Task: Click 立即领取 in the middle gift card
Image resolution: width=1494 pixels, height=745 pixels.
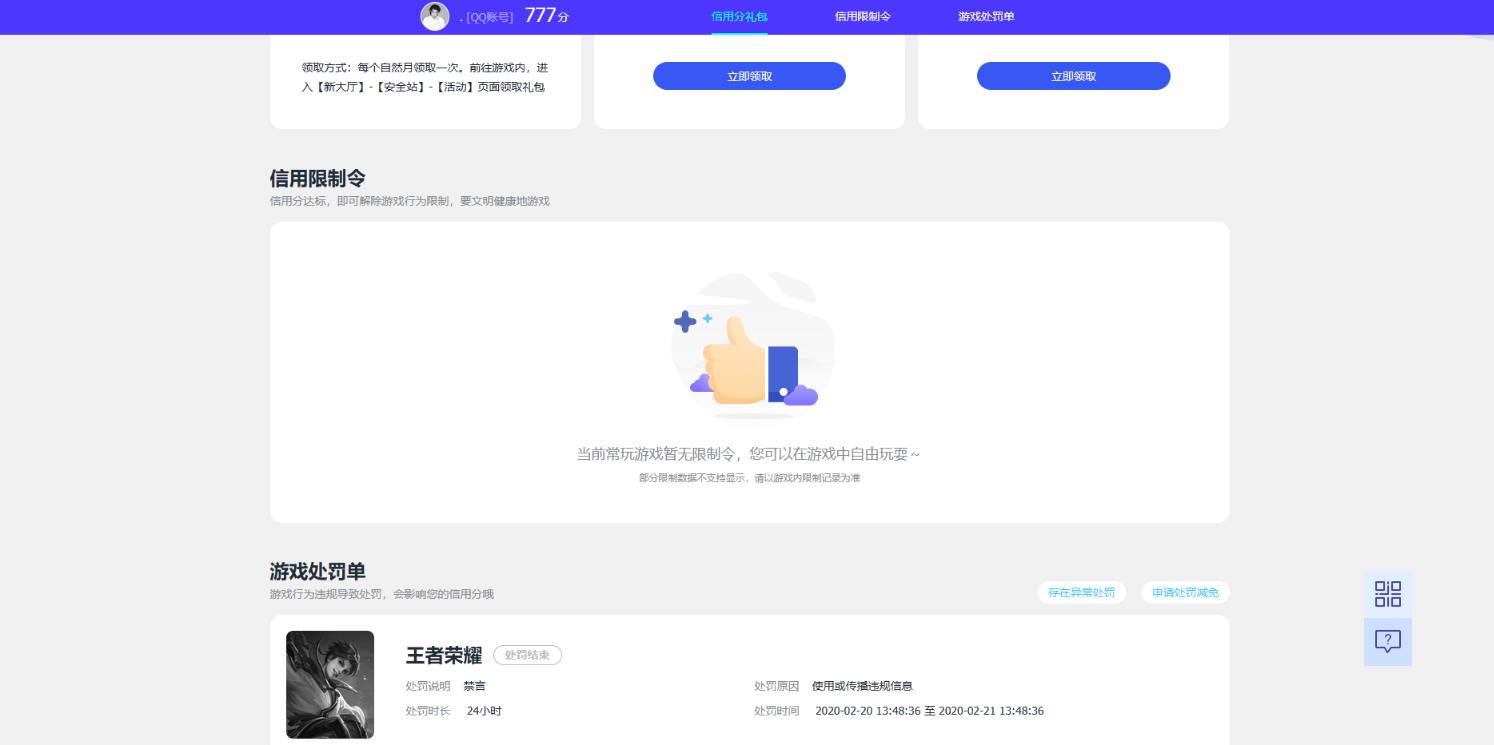Action: [750, 76]
